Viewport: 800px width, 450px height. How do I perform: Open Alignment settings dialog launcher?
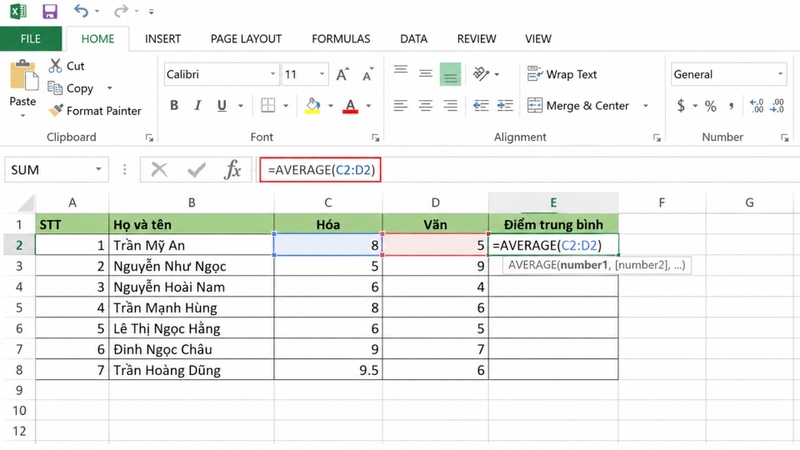click(657, 137)
